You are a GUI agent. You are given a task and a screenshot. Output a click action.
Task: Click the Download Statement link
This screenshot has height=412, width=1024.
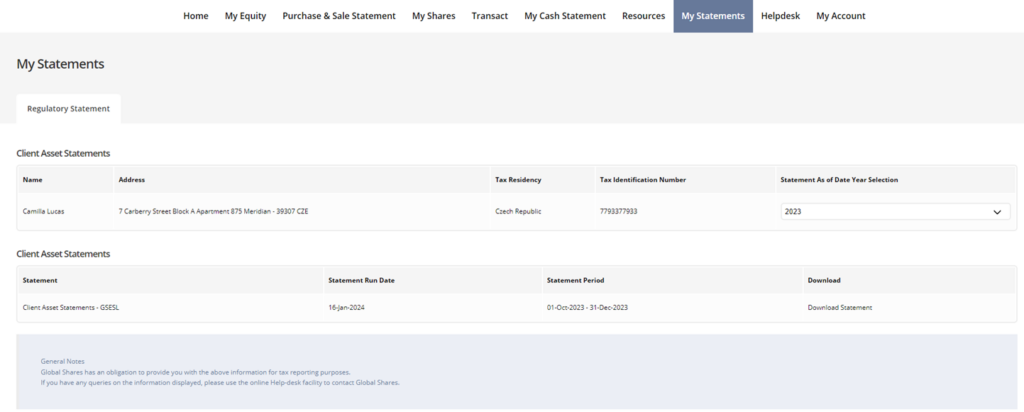(x=840, y=308)
